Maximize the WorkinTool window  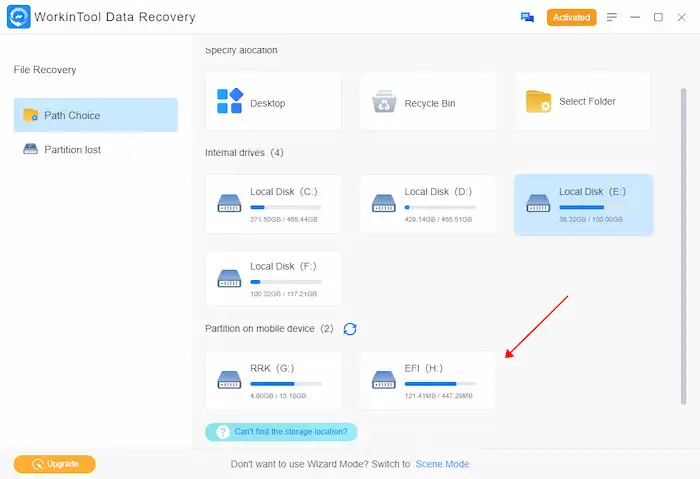[x=658, y=17]
